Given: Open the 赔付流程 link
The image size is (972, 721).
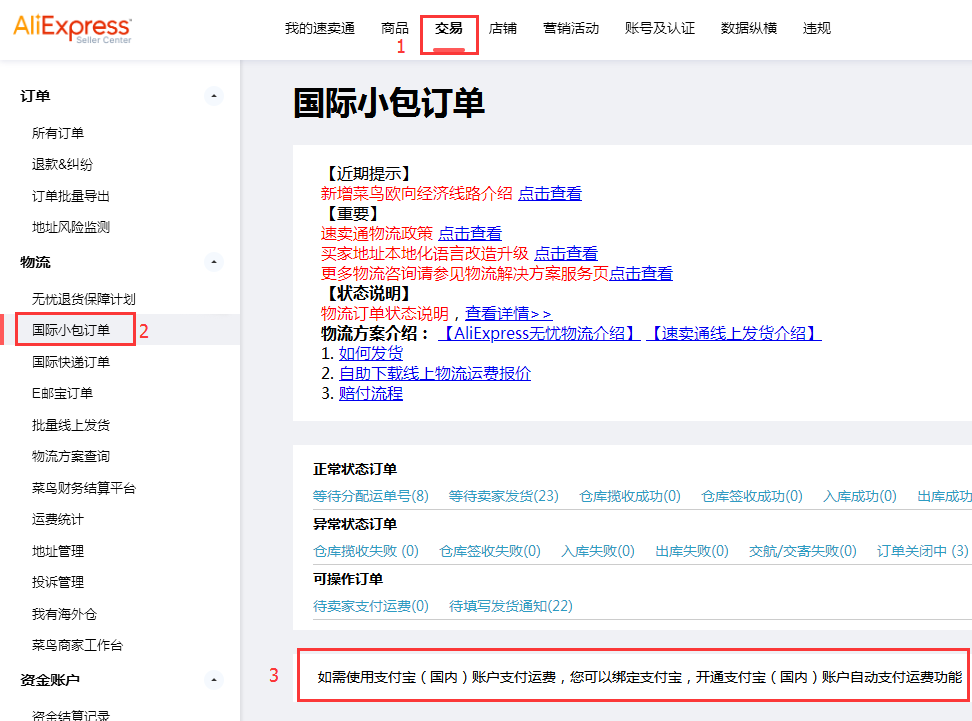Looking at the screenshot, I should tap(371, 393).
